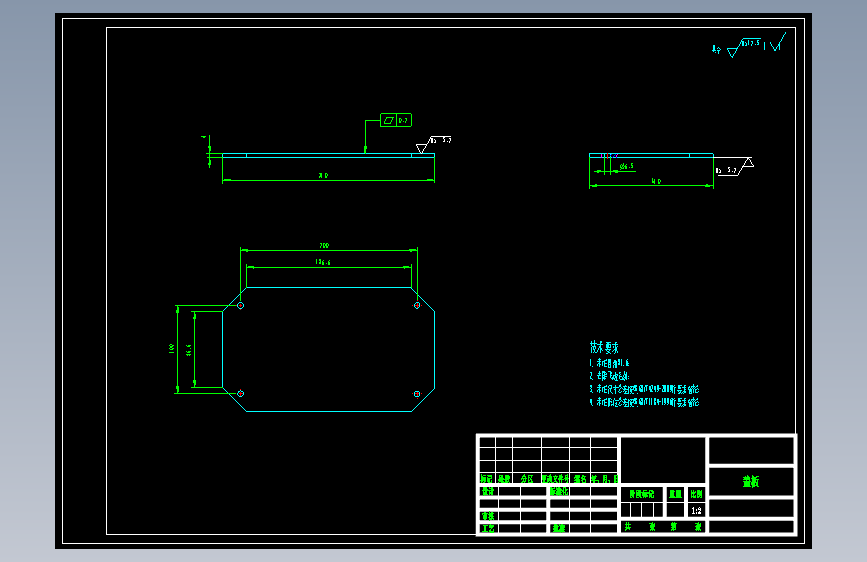Click the empty company name cell above 盖板
The width and height of the screenshot is (867, 562).
click(x=751, y=450)
